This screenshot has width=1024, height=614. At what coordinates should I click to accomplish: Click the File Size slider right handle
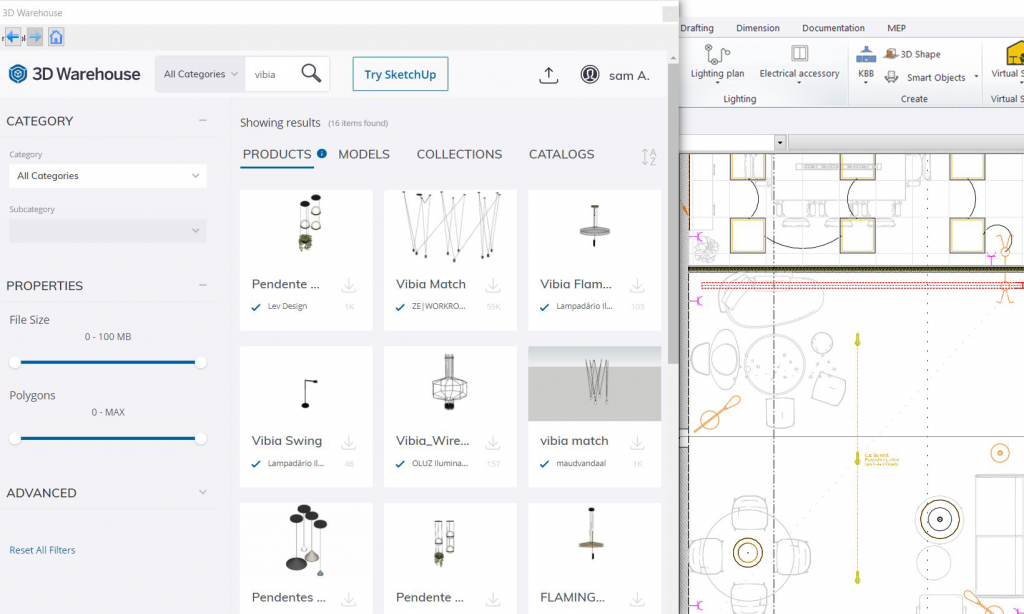pyautogui.click(x=201, y=362)
